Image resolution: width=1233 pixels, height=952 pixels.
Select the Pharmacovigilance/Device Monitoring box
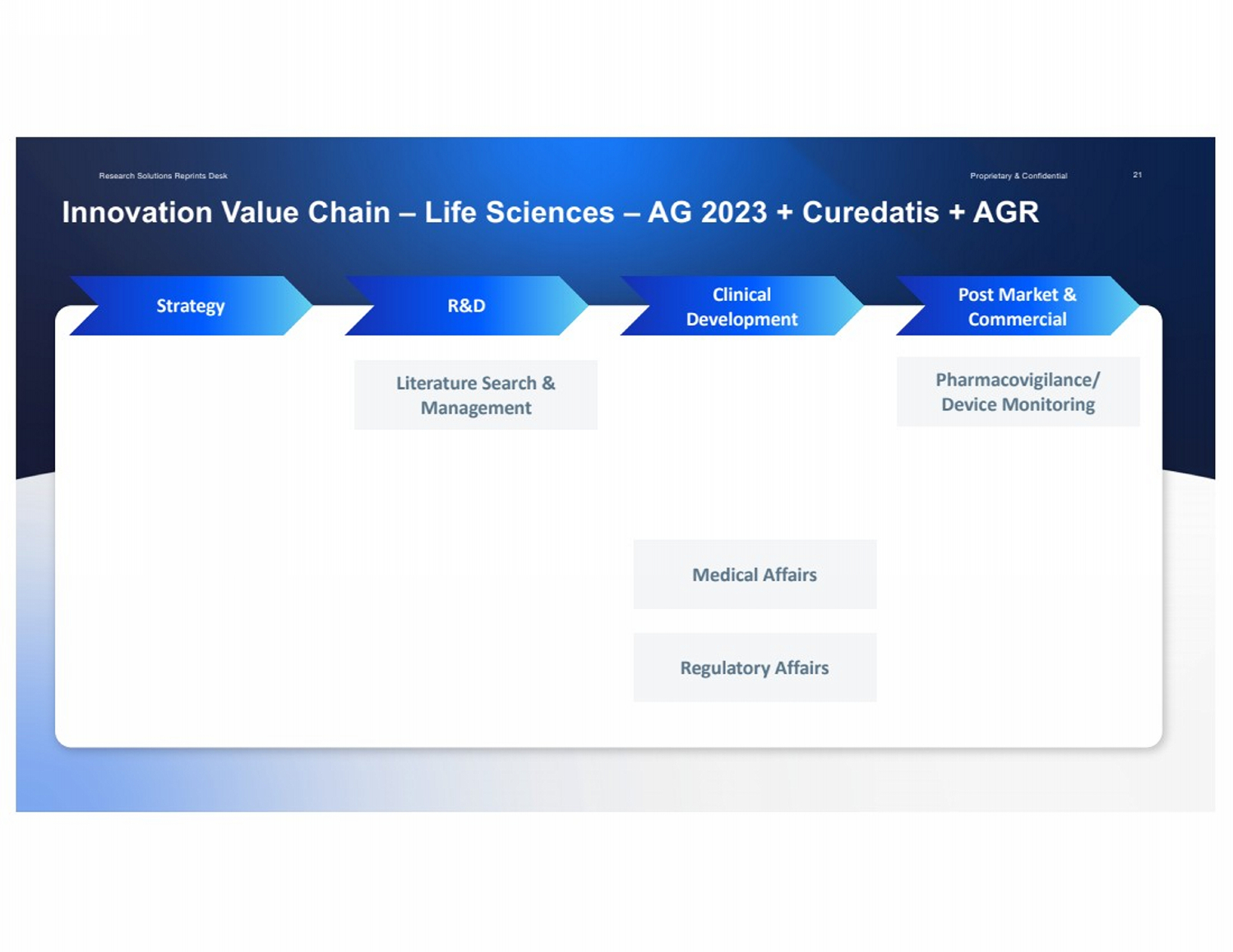point(1018,392)
